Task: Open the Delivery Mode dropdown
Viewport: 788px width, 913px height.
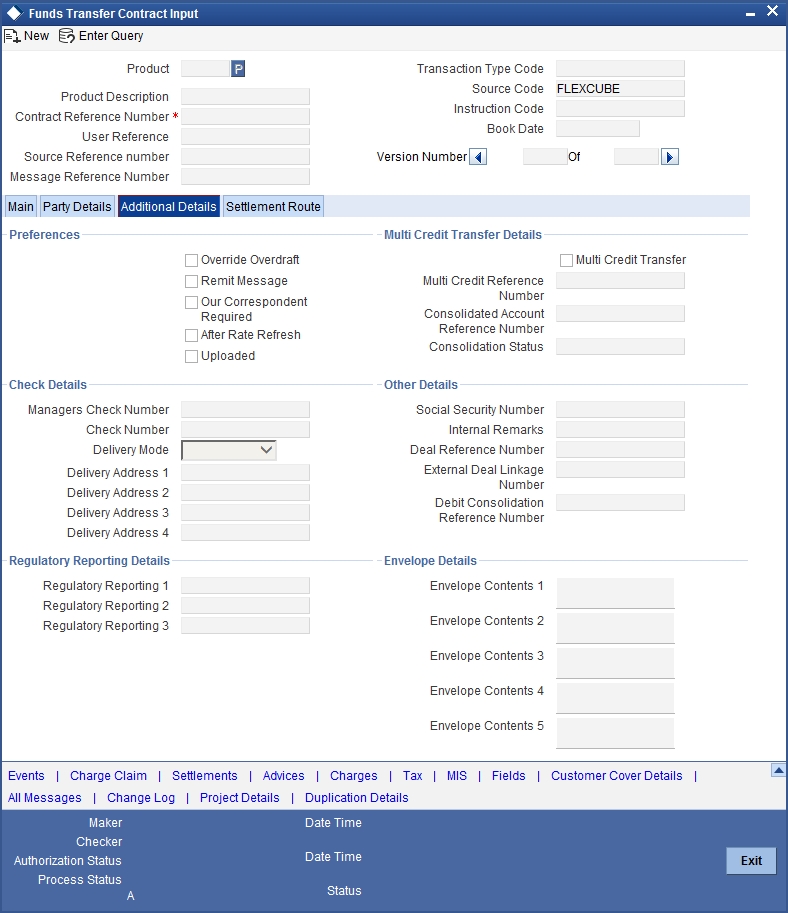Action: [229, 450]
